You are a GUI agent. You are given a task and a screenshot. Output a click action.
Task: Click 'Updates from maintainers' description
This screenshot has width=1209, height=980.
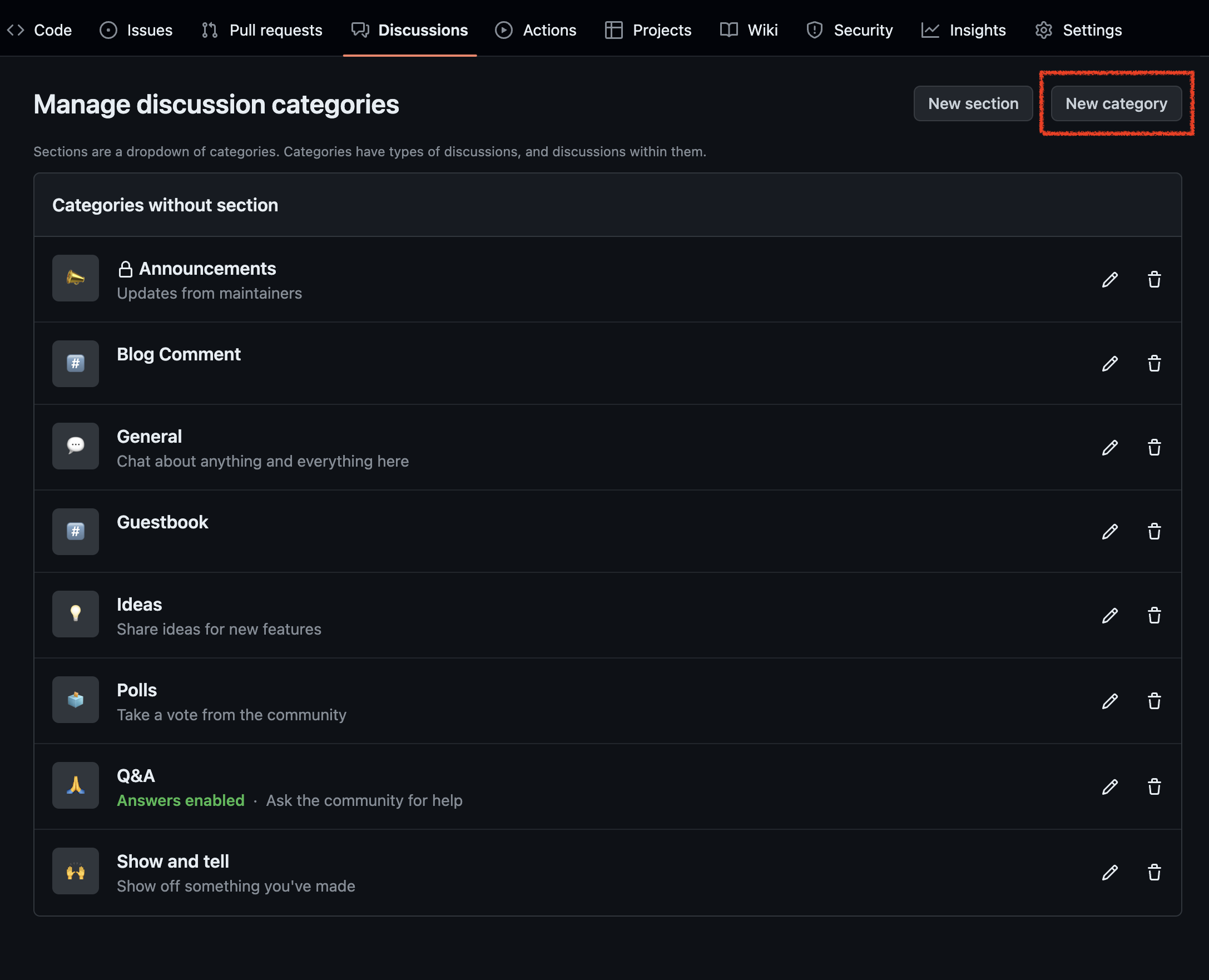(x=210, y=294)
